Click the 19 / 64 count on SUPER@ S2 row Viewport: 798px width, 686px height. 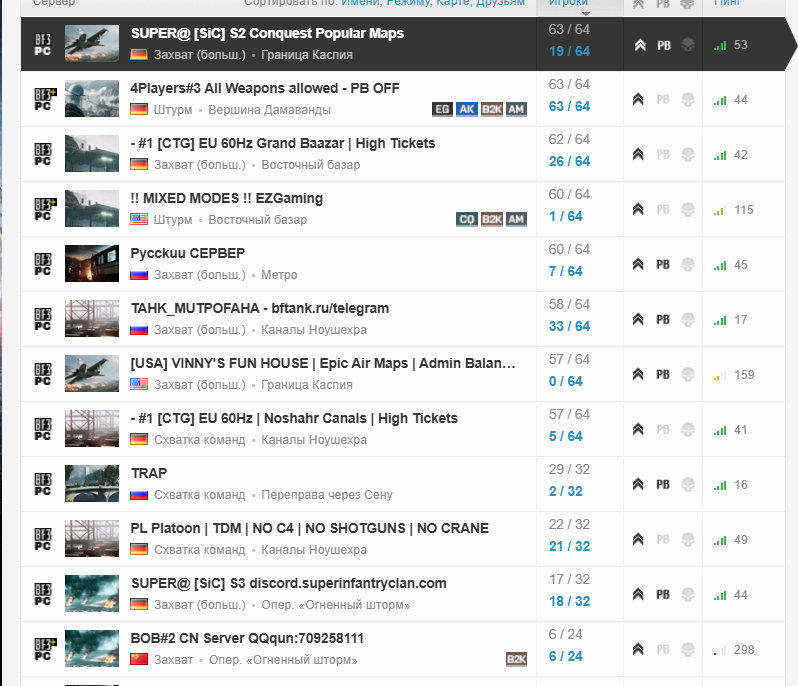[x=569, y=51]
